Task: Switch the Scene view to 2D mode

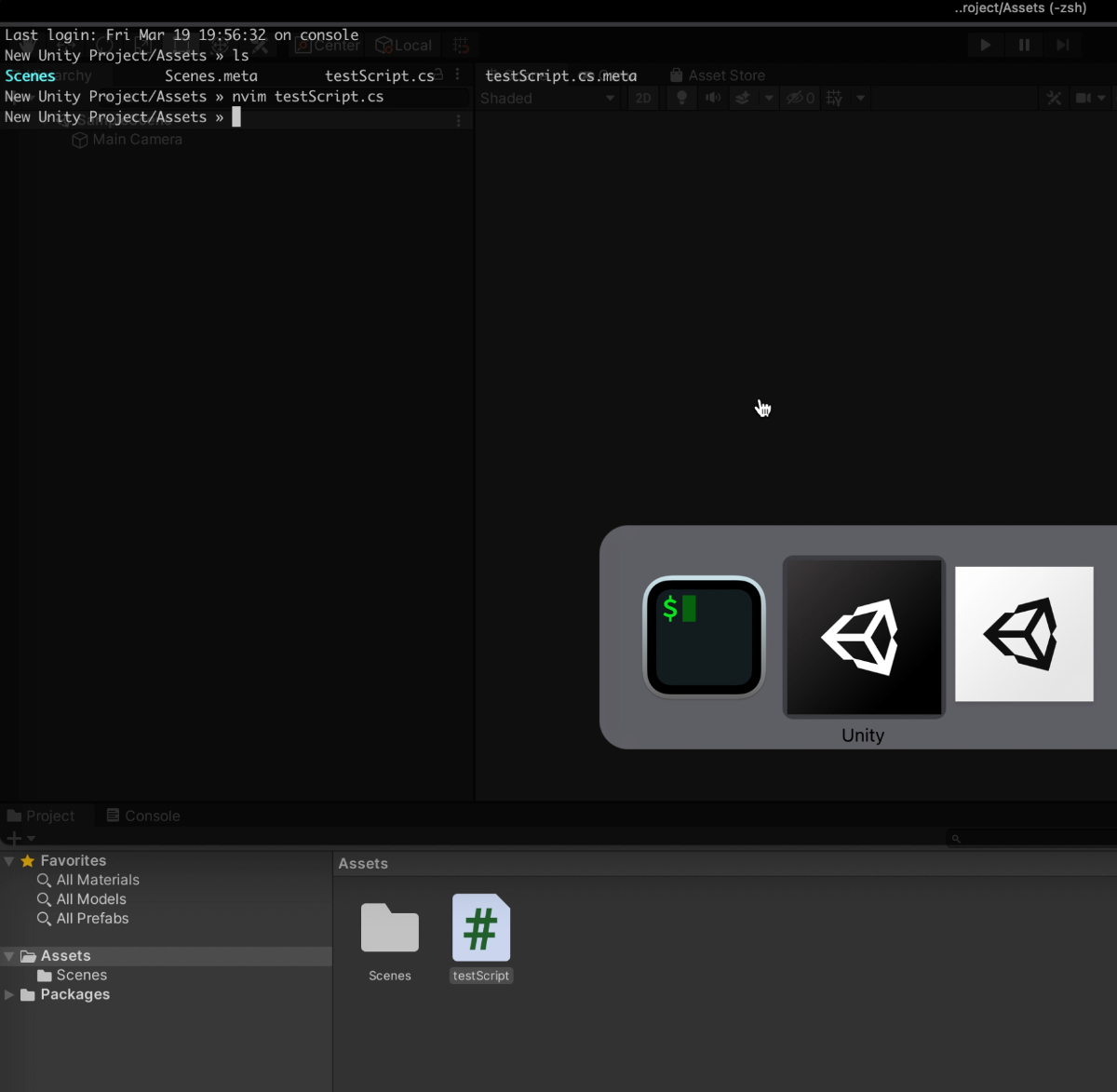Action: pos(643,98)
